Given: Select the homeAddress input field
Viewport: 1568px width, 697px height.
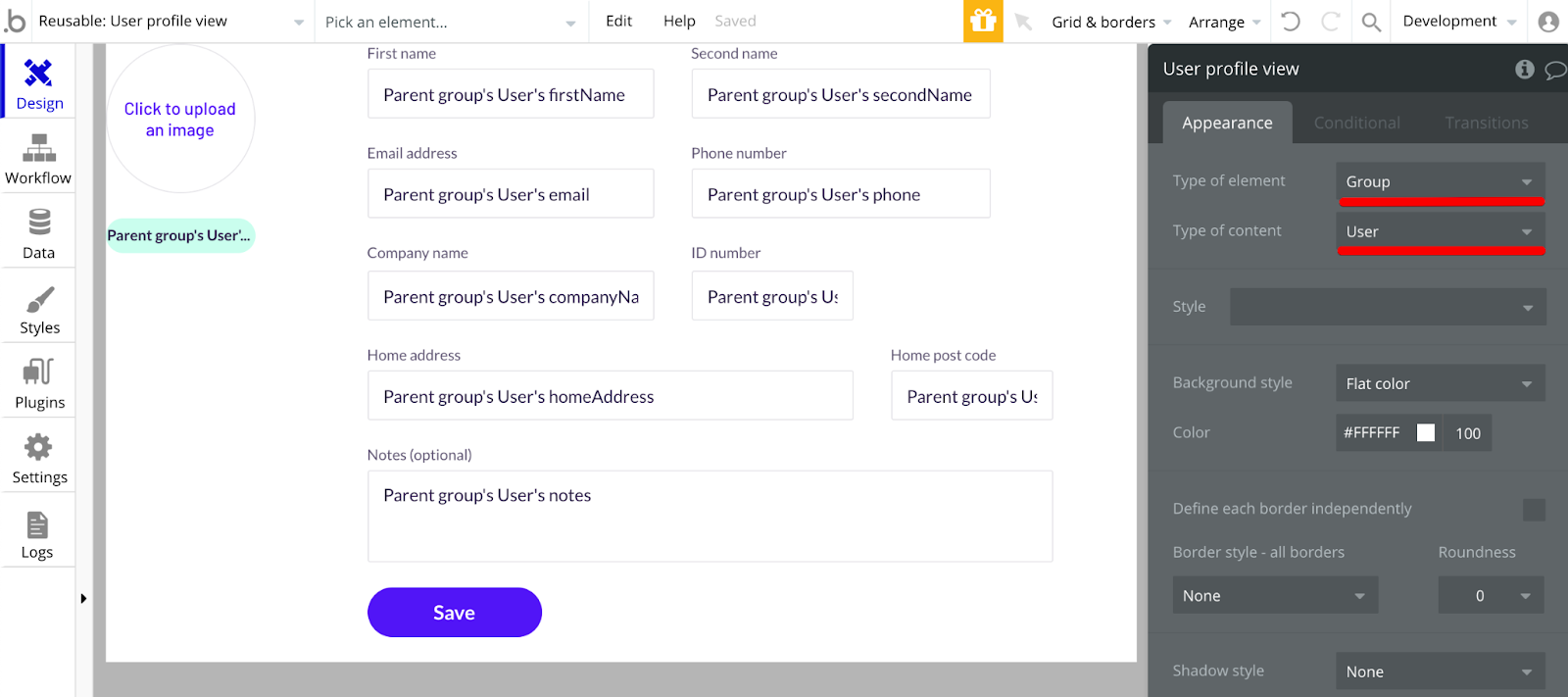Looking at the screenshot, I should tap(611, 396).
